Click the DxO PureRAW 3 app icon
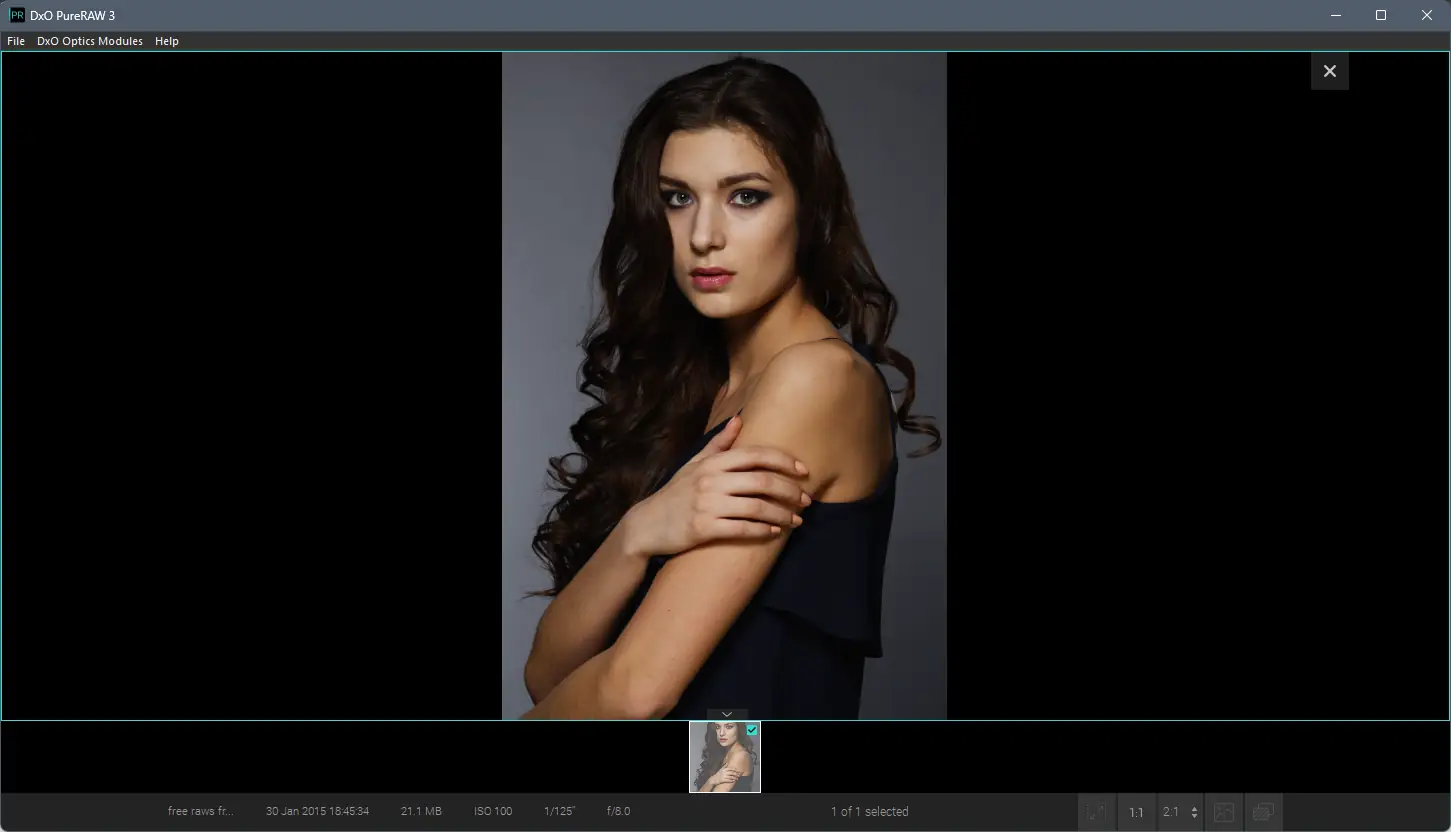1451x832 pixels. 17,15
